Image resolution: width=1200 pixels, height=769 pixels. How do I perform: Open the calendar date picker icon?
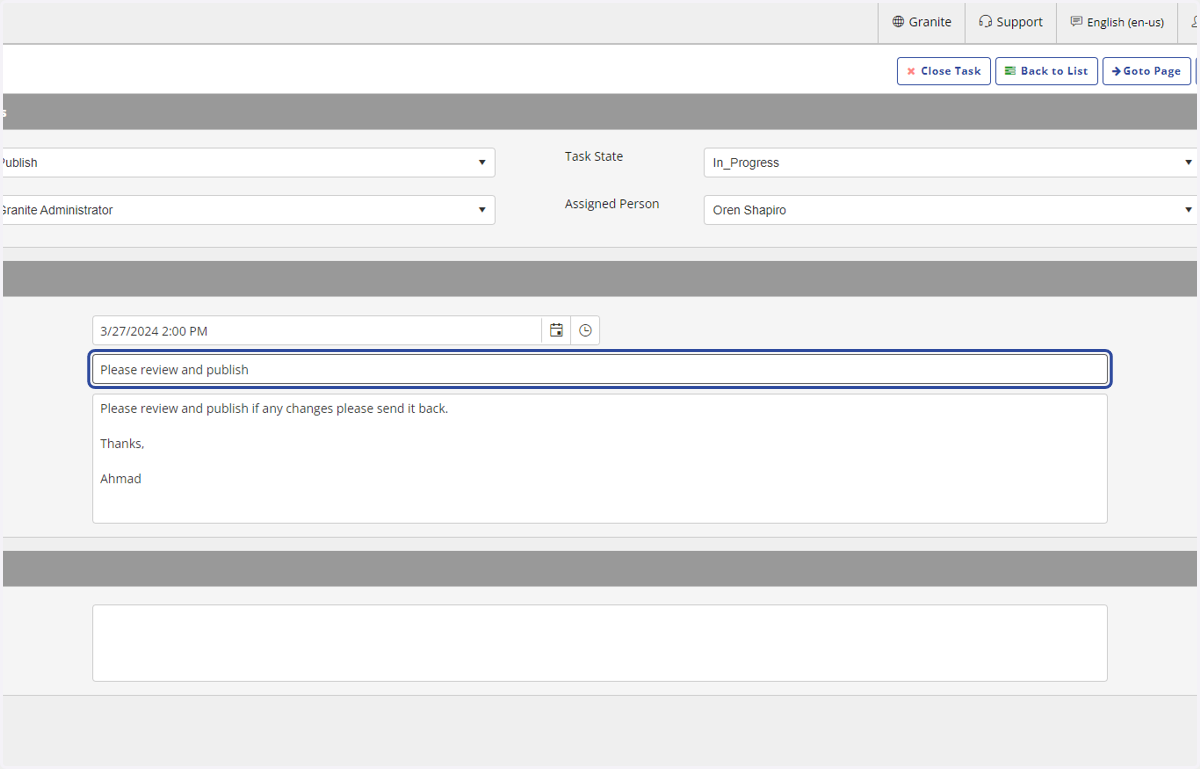click(x=556, y=331)
